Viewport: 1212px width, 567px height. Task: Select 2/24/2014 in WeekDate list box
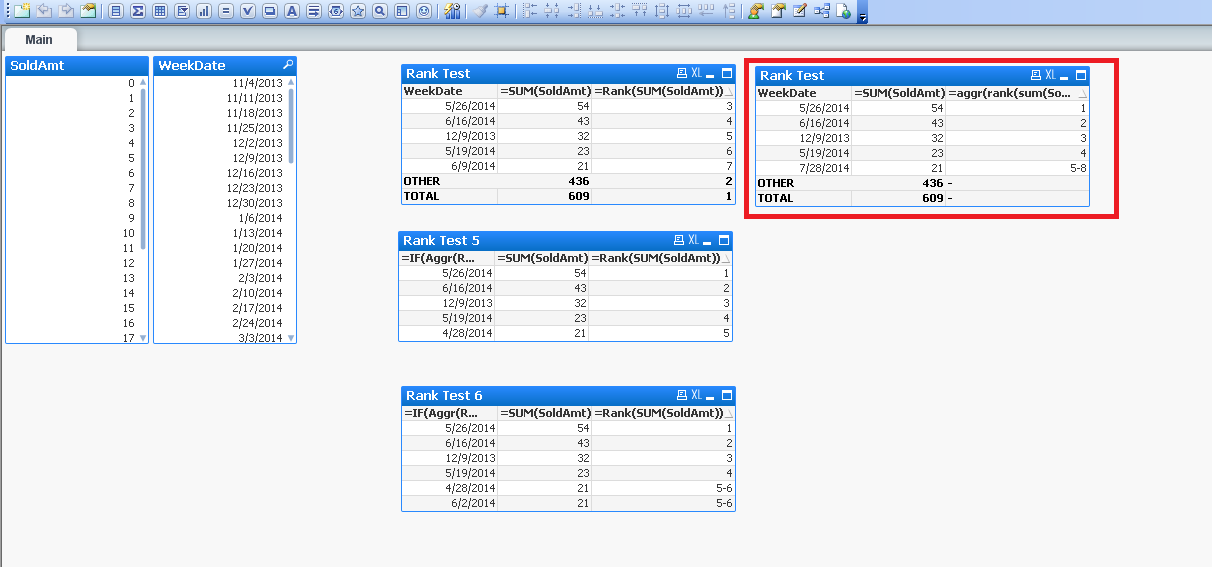[x=220, y=323]
